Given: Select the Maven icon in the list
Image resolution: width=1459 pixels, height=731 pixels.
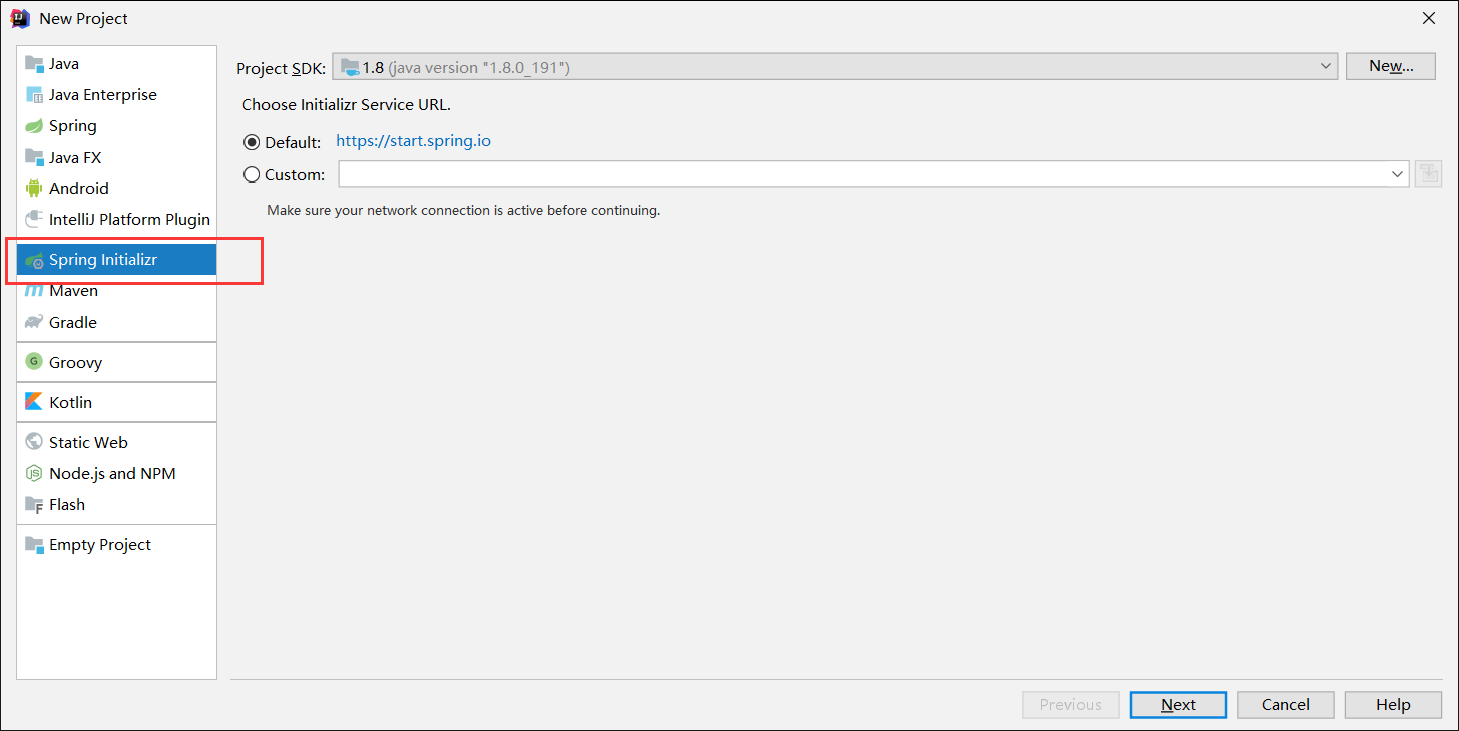Looking at the screenshot, I should [34, 291].
